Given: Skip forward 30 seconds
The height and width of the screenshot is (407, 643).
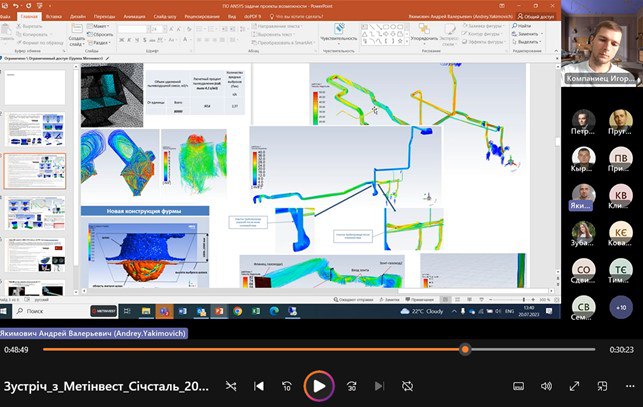Looking at the screenshot, I should click(x=351, y=386).
